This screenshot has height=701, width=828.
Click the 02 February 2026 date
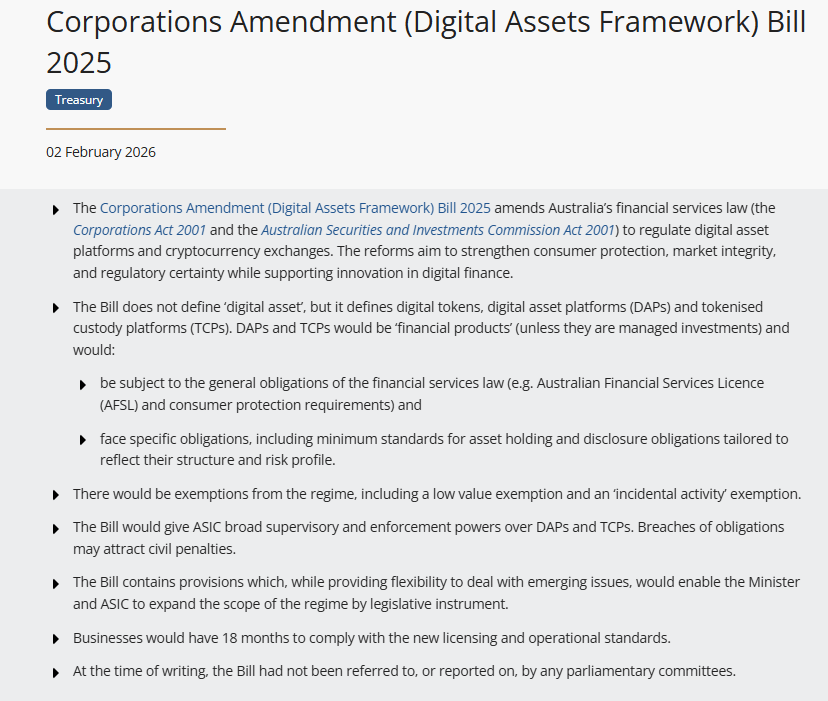point(101,152)
